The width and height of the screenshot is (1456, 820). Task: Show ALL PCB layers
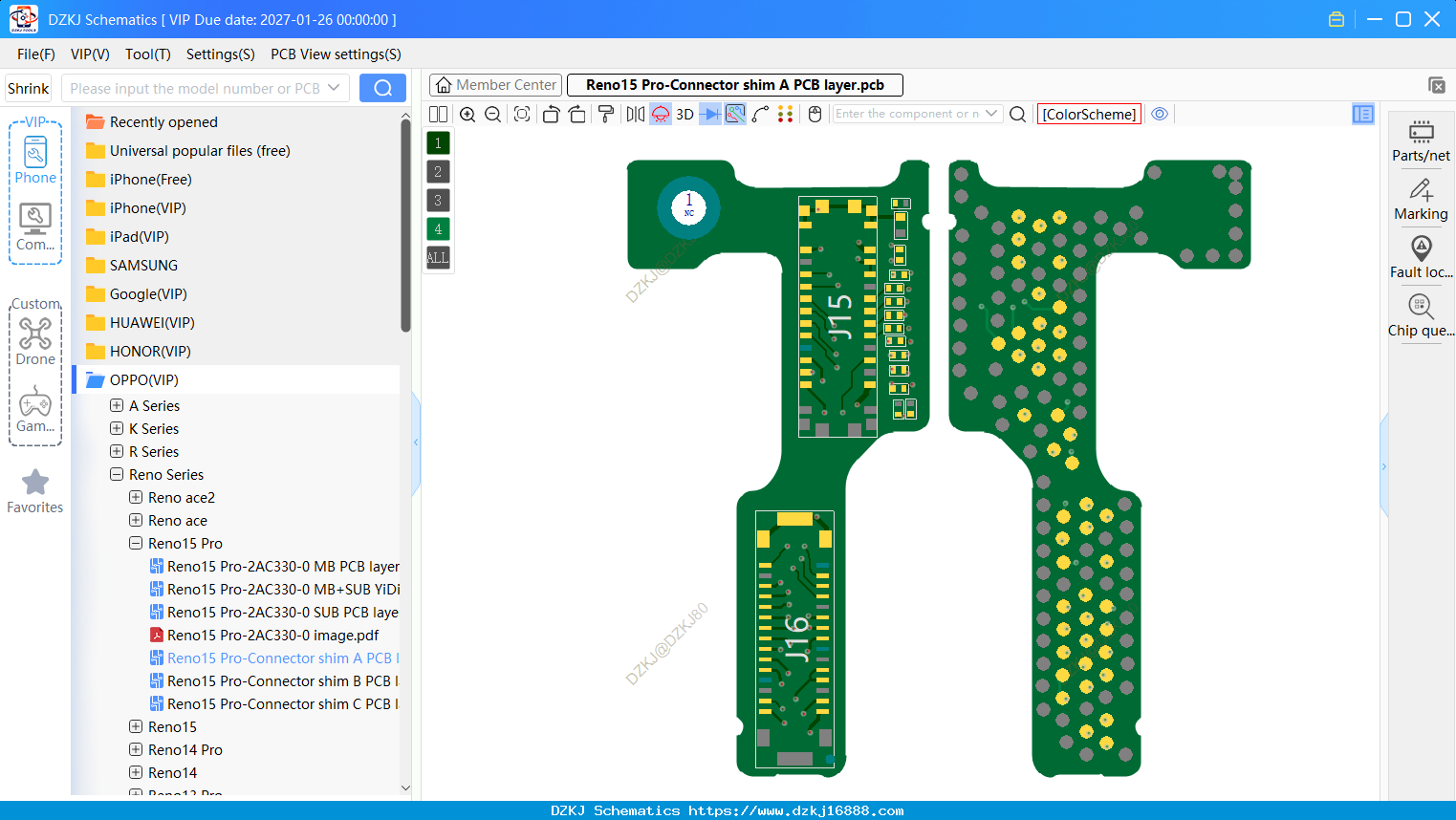tap(438, 258)
